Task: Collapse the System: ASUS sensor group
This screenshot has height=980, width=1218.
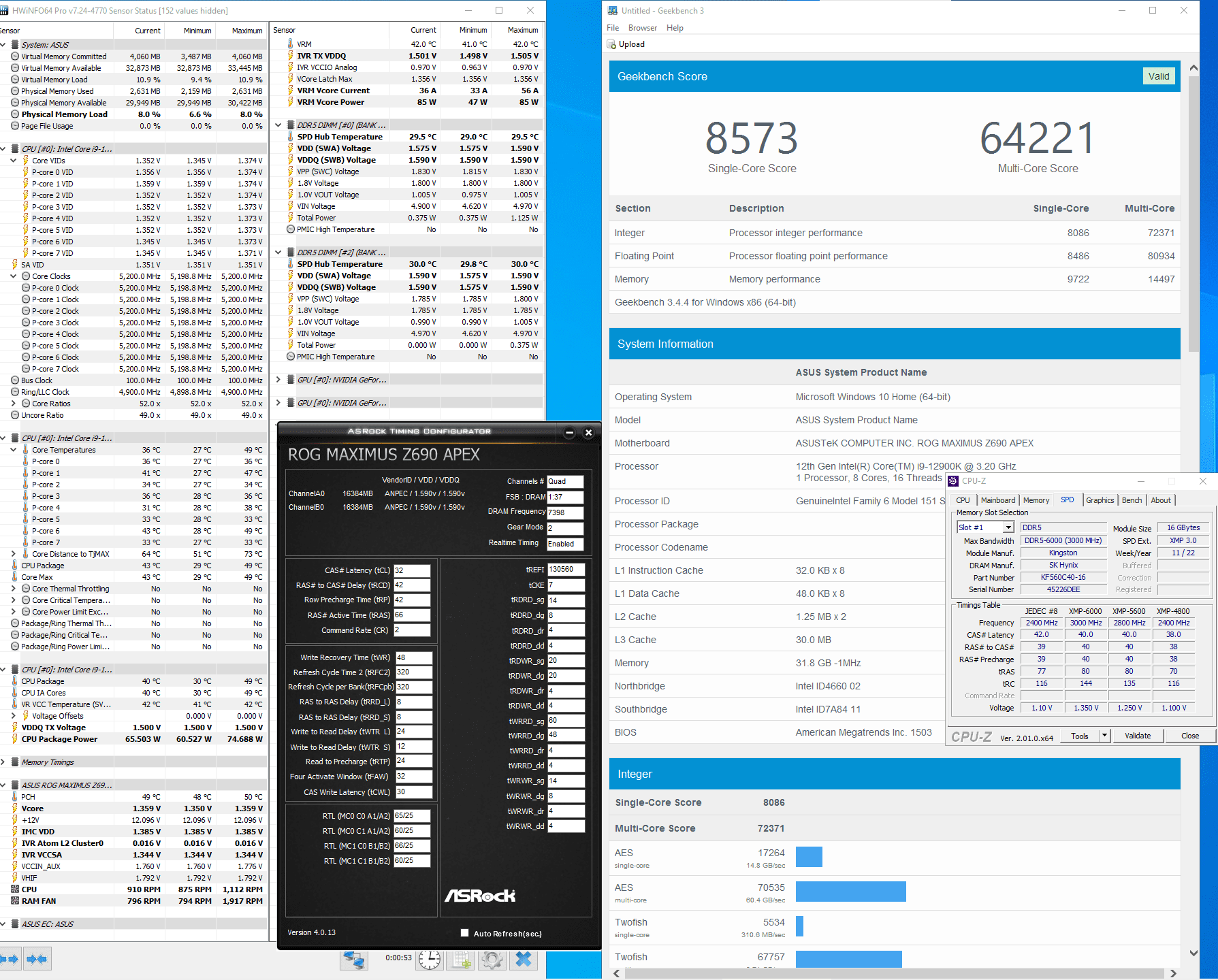Action: coord(3,45)
